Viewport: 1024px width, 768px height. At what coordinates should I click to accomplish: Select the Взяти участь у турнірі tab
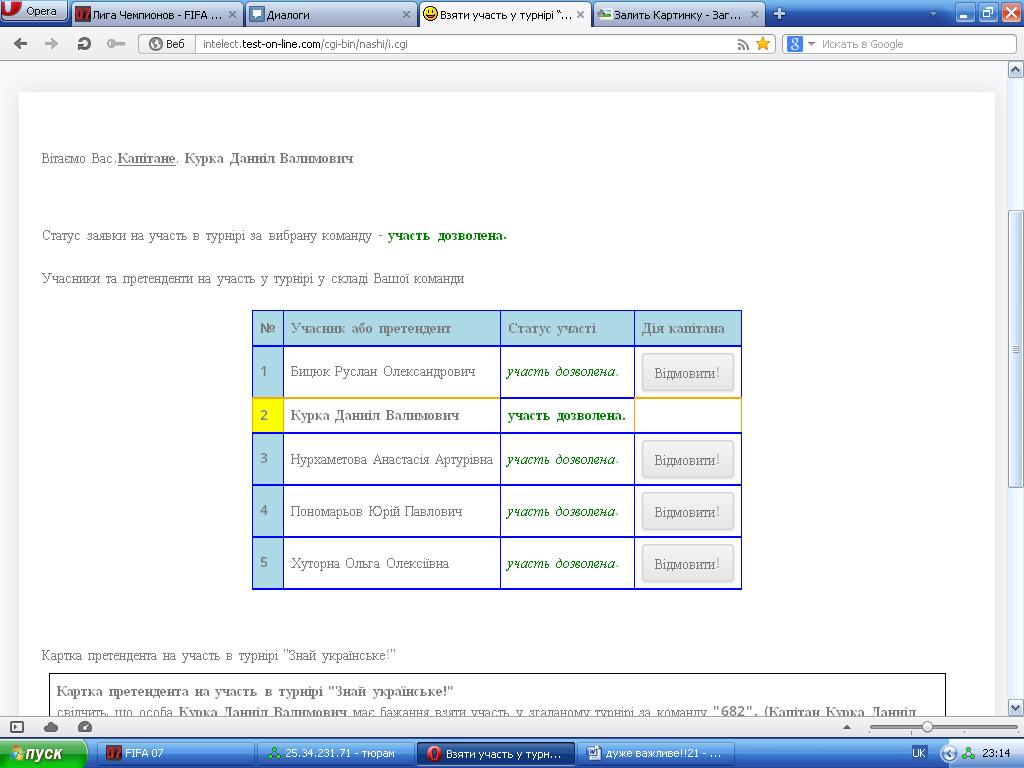(x=505, y=14)
